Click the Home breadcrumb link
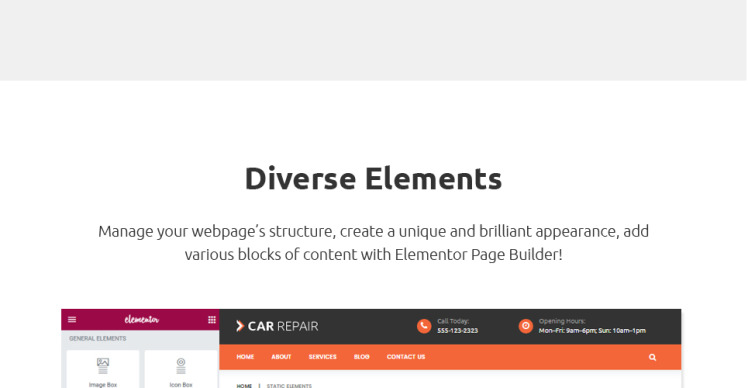The height and width of the screenshot is (388, 748). point(244,386)
